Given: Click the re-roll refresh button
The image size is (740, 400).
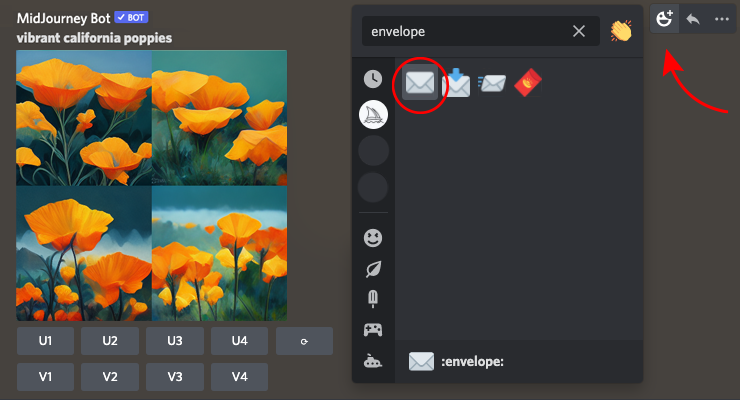Looking at the screenshot, I should (x=304, y=341).
